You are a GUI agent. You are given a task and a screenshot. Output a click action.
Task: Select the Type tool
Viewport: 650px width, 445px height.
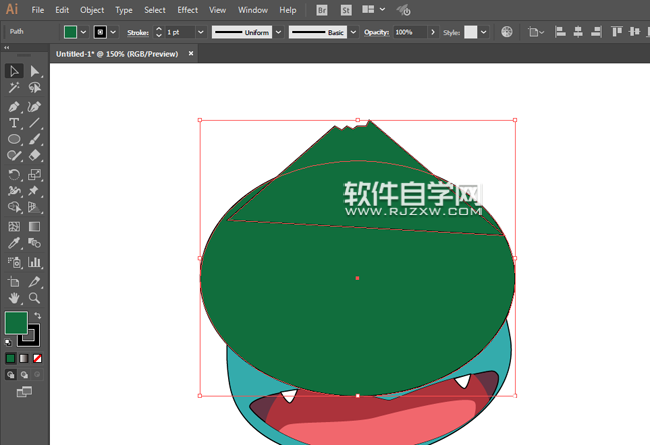click(x=14, y=123)
